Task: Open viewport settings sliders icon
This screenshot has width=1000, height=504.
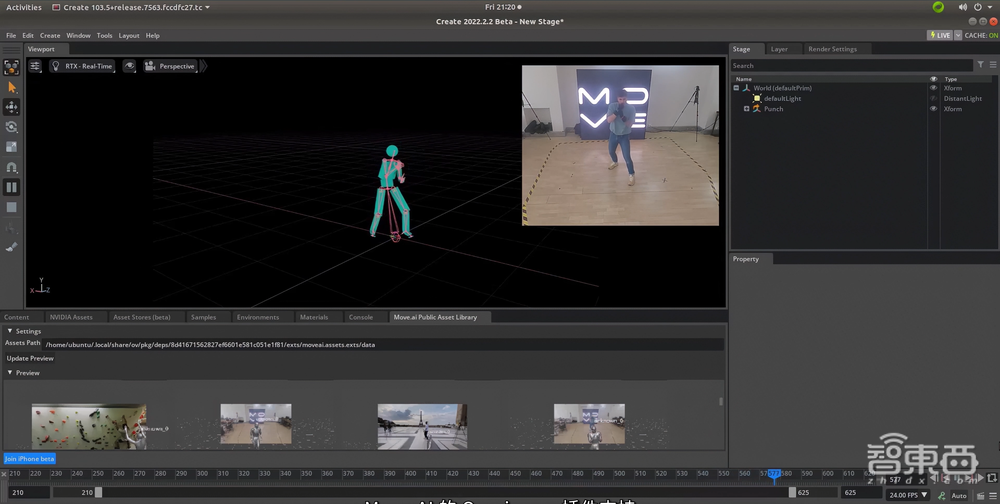Action: [x=35, y=66]
